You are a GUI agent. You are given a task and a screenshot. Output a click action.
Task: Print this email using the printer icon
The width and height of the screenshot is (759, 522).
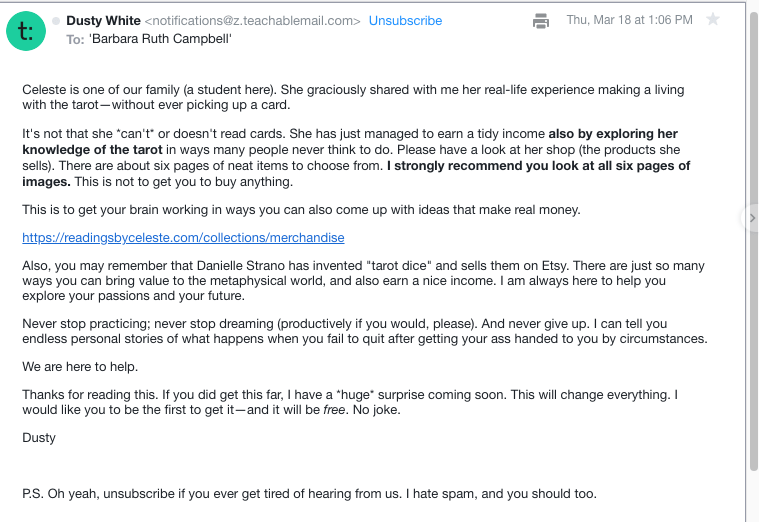tap(541, 20)
